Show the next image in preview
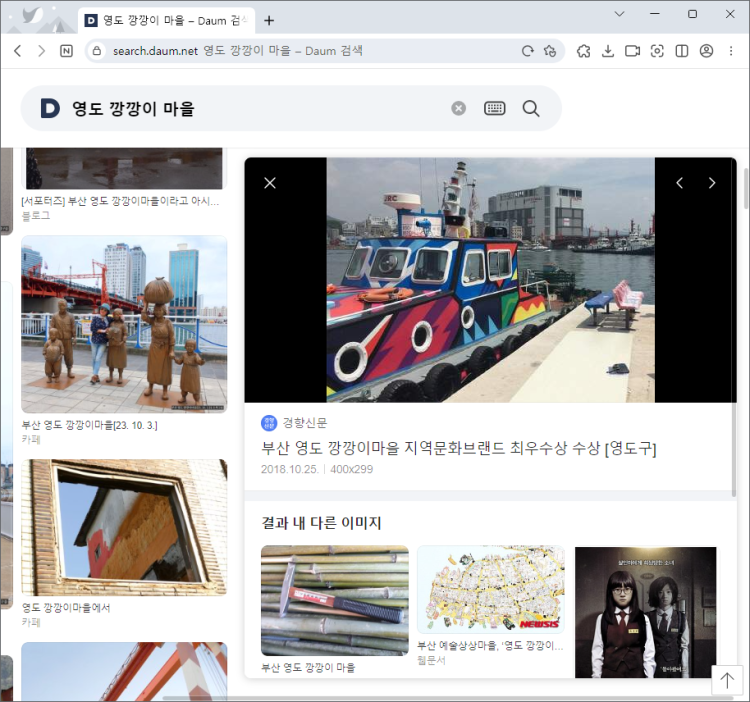The image size is (750, 702). 712,183
